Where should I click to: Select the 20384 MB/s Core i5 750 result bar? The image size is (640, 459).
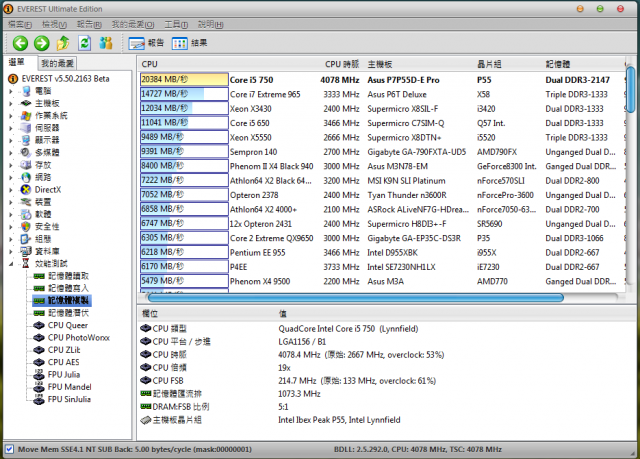184,80
